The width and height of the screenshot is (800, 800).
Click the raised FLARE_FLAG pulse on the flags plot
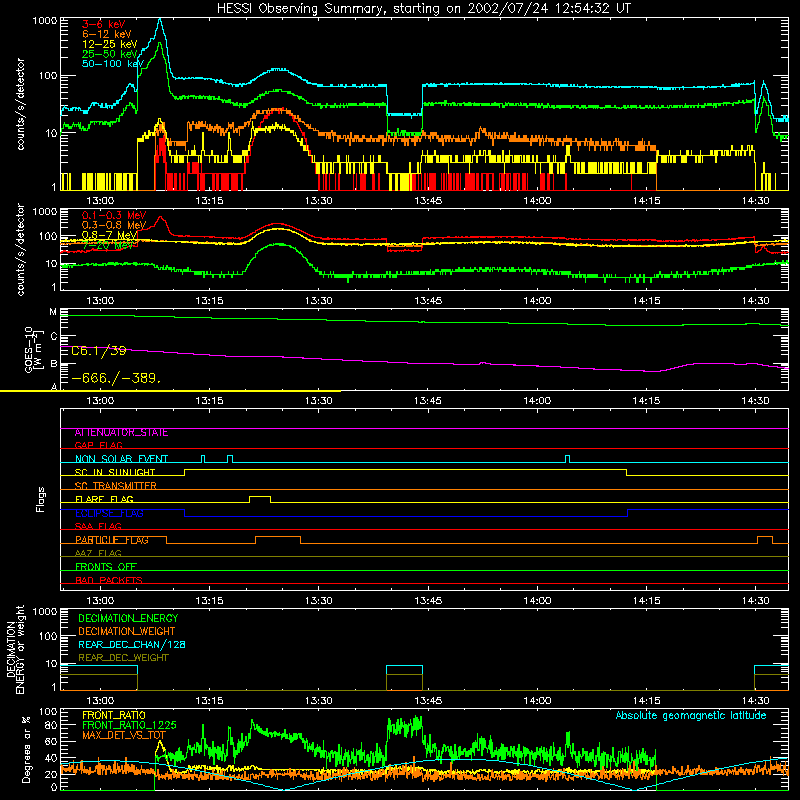(260, 497)
